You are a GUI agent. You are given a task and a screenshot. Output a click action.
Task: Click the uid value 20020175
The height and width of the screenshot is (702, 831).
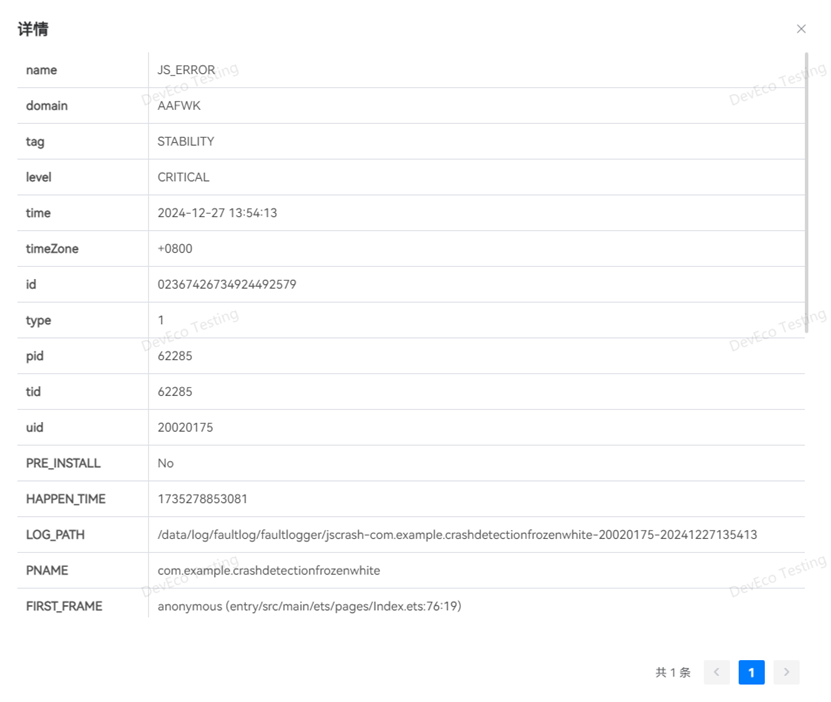tap(185, 428)
